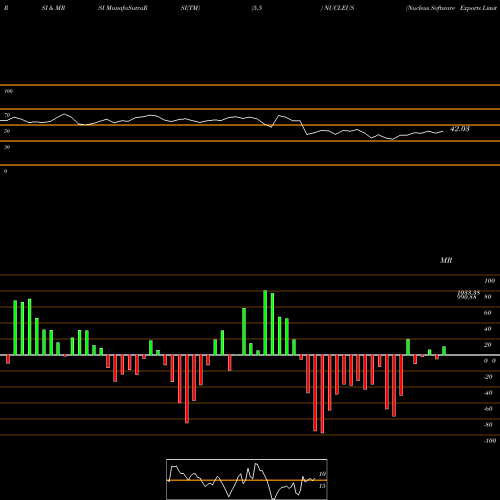Click the RSI axis label 30
This screenshot has width=500, height=500.
point(7,147)
